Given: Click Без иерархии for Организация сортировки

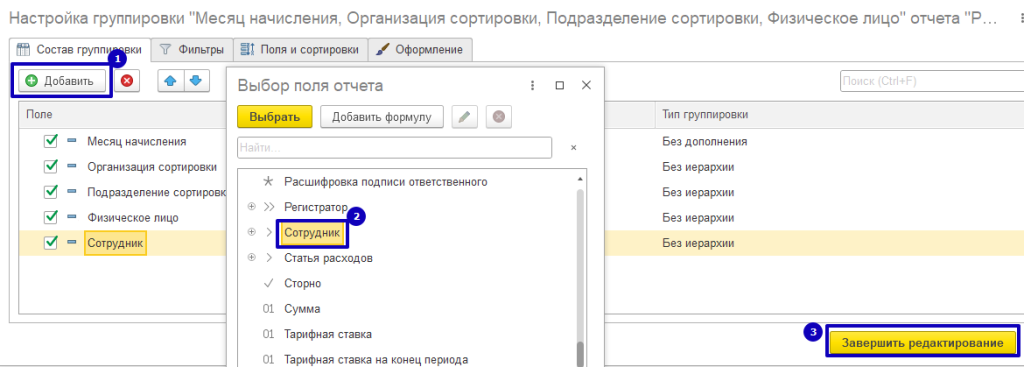Looking at the screenshot, I should [698, 167].
